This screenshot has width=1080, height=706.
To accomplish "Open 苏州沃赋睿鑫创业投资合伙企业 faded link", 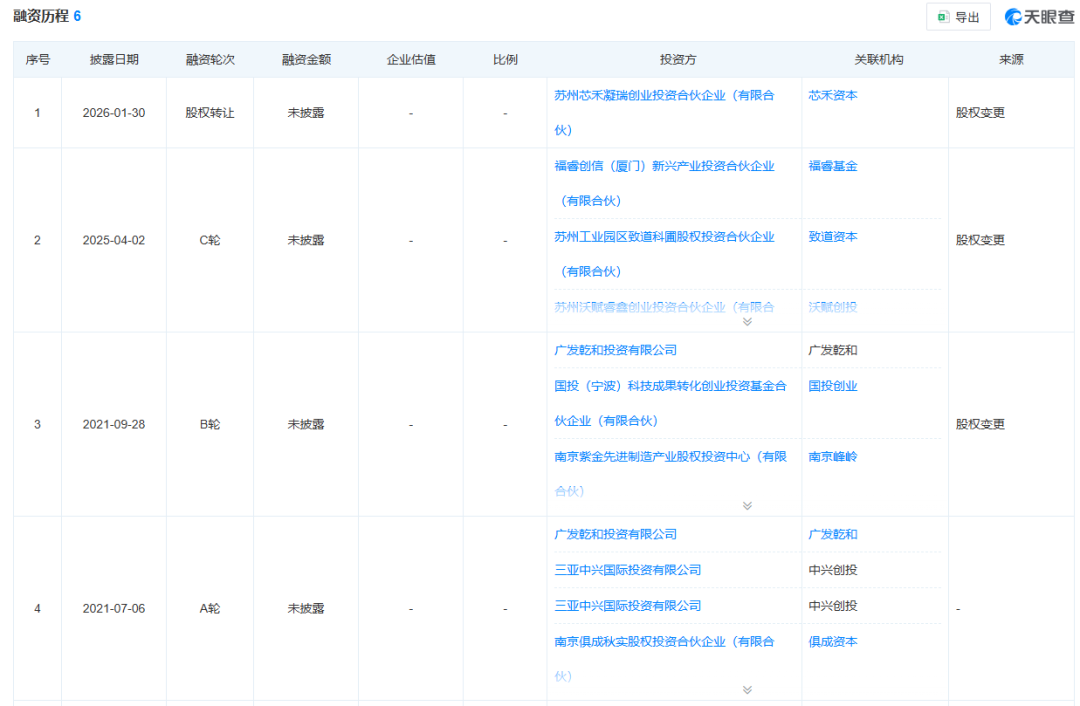I will point(664,307).
